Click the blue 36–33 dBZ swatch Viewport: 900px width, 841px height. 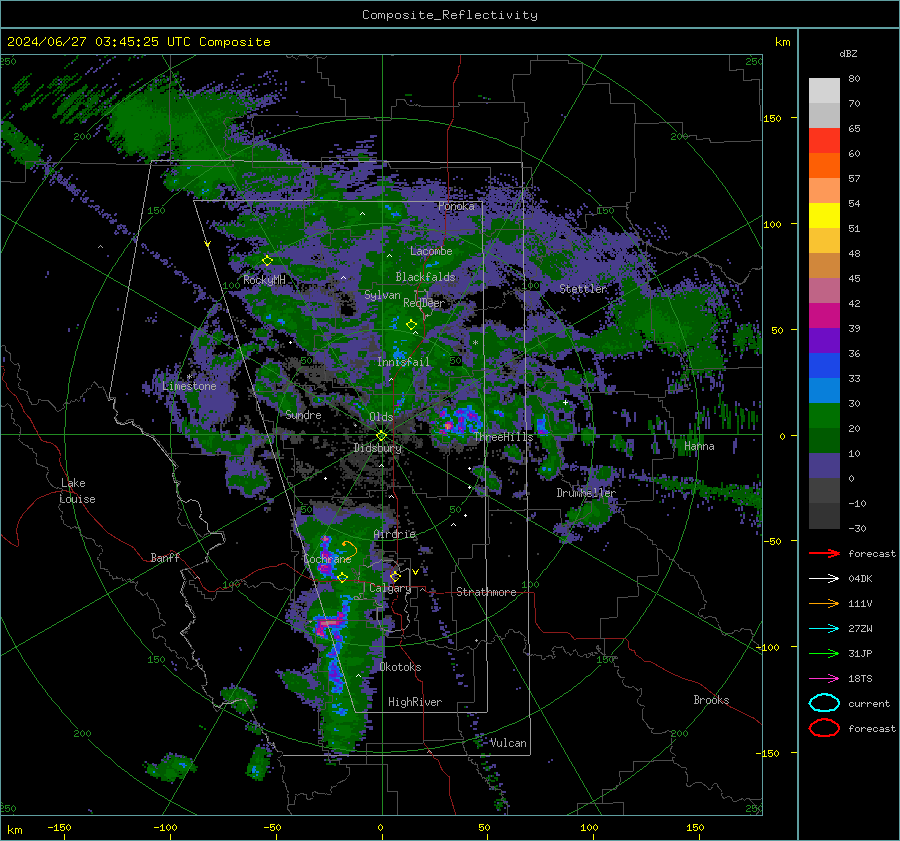[824, 366]
